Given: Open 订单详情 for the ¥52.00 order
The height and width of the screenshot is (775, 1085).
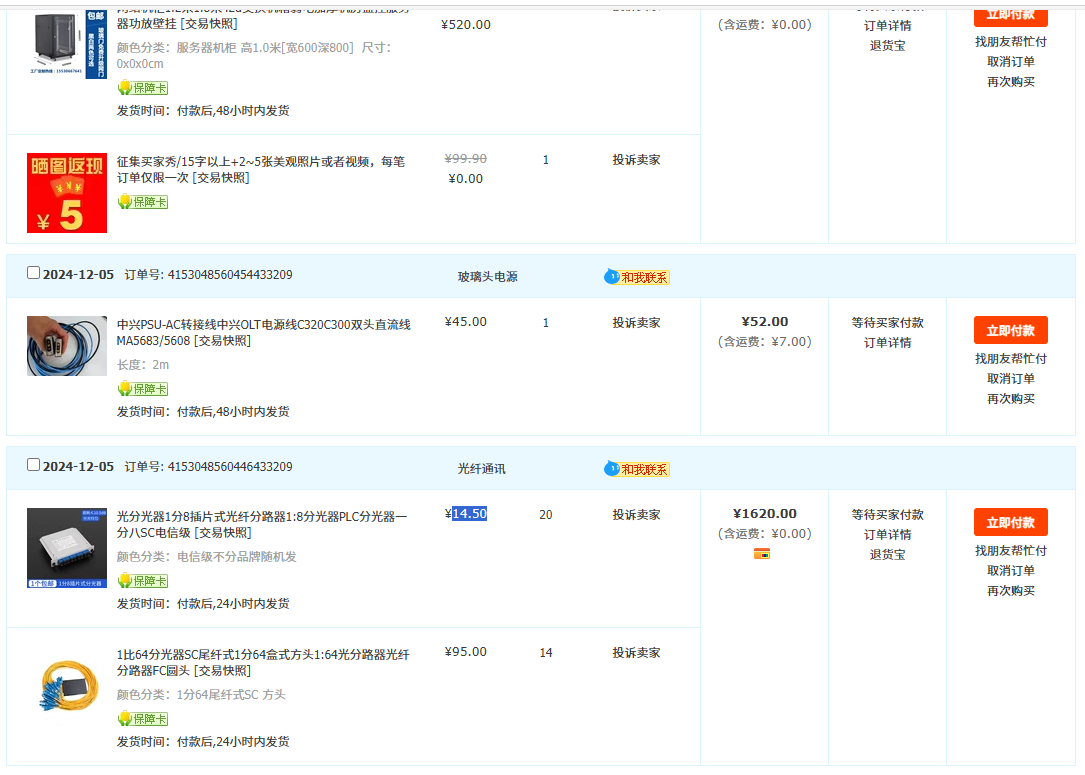Looking at the screenshot, I should 887,343.
